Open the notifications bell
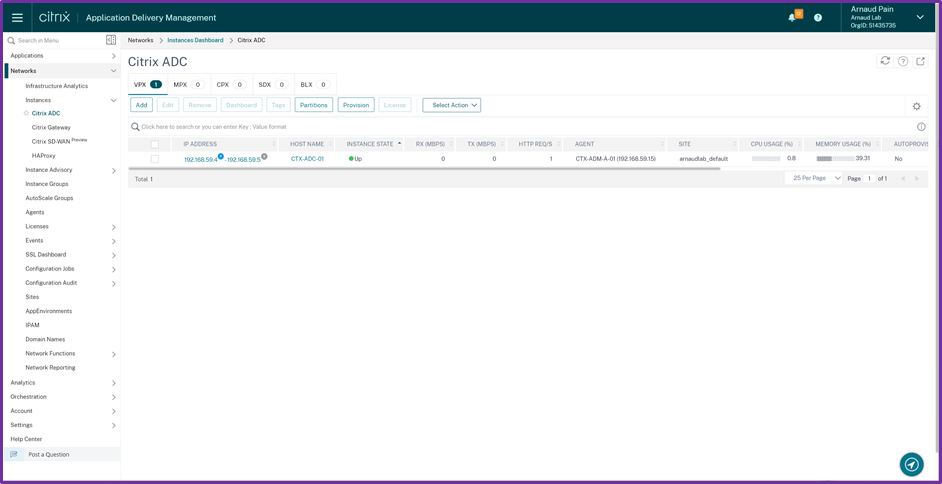The height and width of the screenshot is (484, 942). pyautogui.click(x=792, y=17)
